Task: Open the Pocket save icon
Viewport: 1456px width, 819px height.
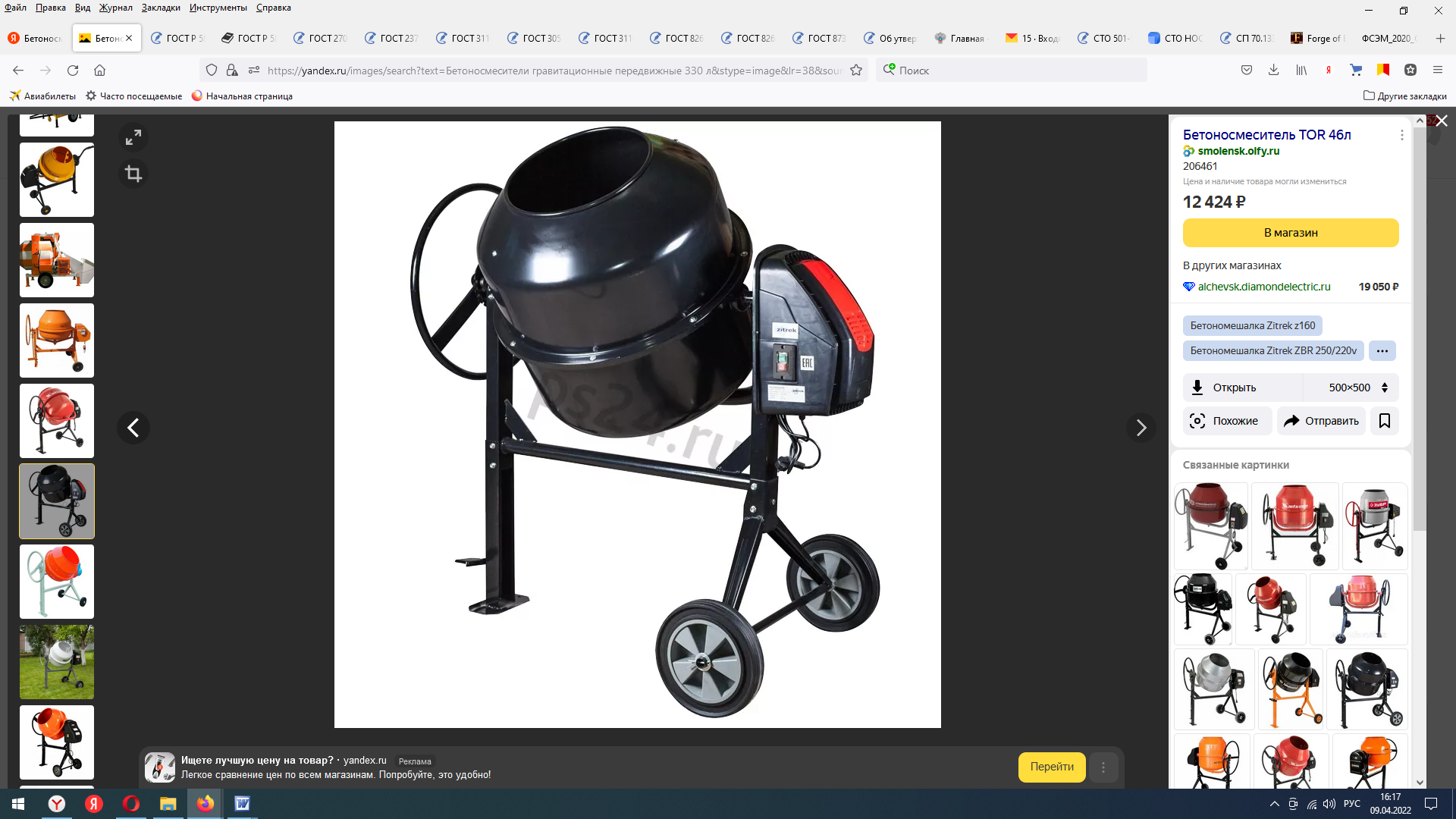Action: coord(1247,71)
